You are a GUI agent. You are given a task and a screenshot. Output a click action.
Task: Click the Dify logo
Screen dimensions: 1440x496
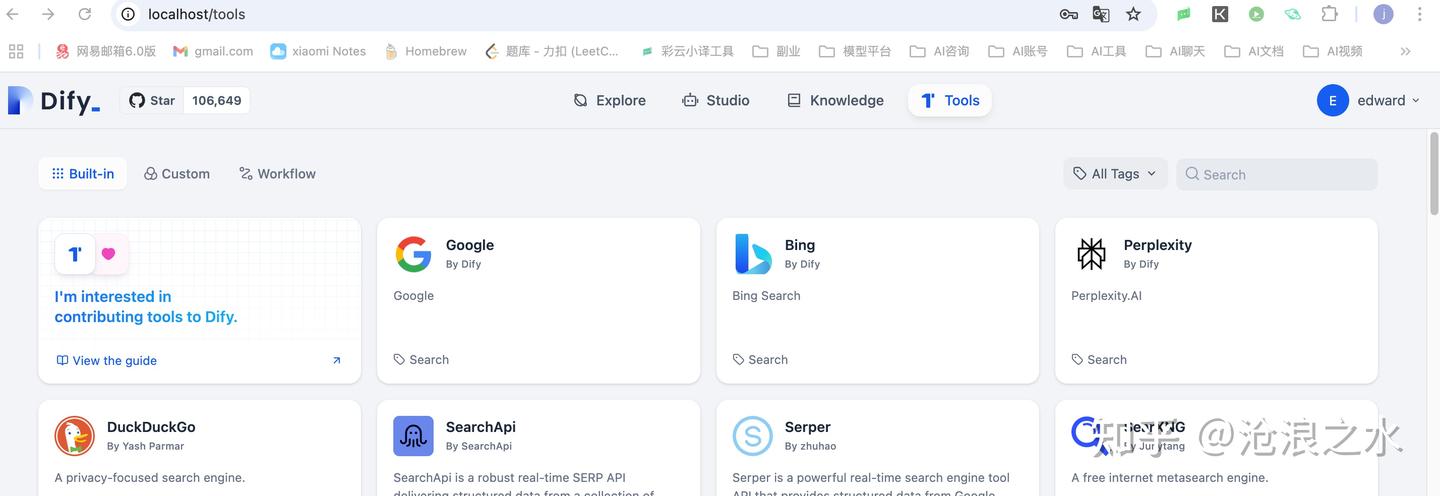click(x=54, y=100)
